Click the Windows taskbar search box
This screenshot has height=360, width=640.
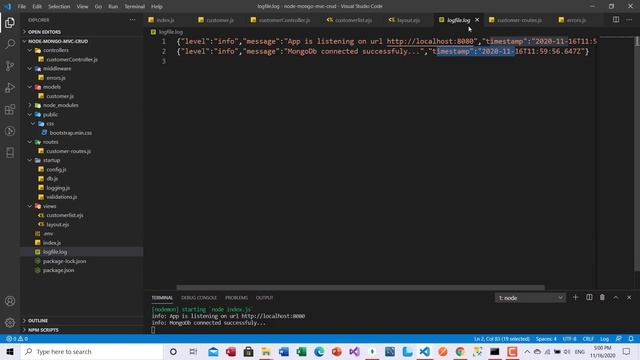pyautogui.click(x=92, y=351)
